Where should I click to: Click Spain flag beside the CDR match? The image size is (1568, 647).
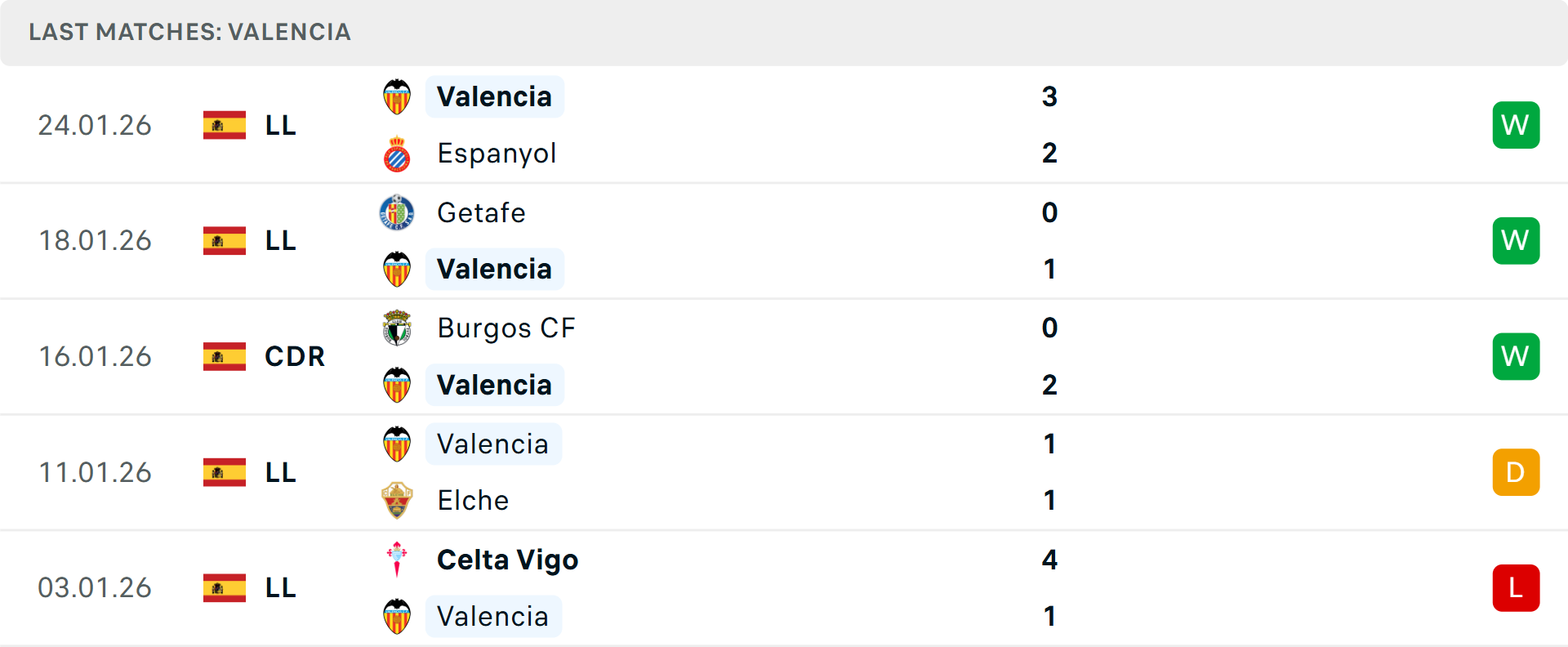225,356
